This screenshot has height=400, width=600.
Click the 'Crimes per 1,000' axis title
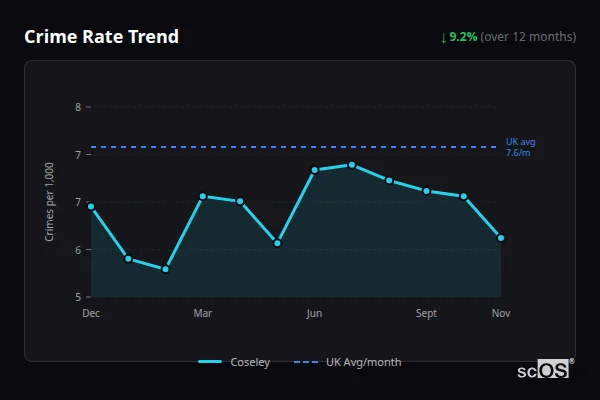(49, 202)
